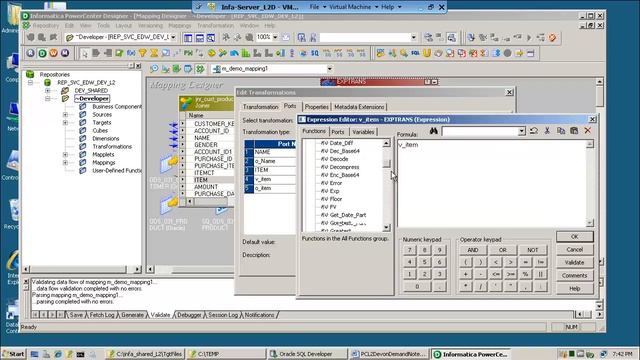Click the Validate expression button
Screen dimensions: 640x360
pyautogui.click(x=574, y=262)
